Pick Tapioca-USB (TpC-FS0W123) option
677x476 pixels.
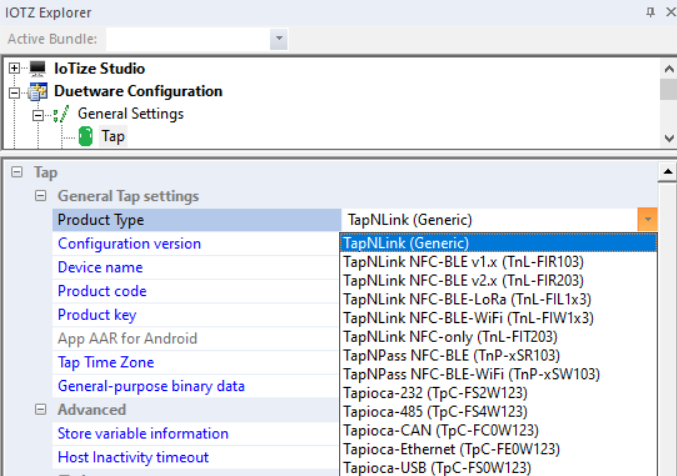(498, 468)
